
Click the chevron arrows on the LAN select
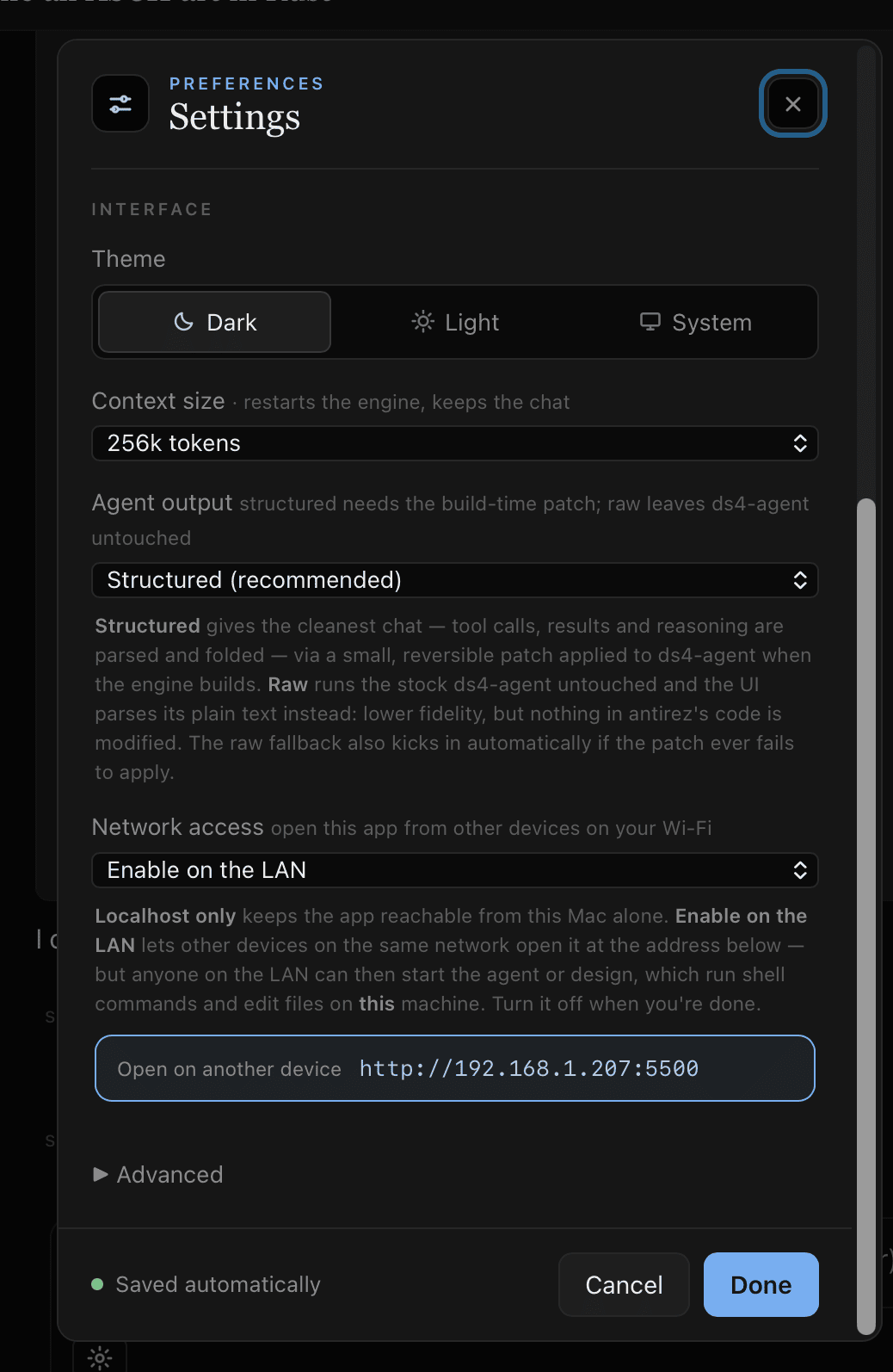(x=800, y=870)
